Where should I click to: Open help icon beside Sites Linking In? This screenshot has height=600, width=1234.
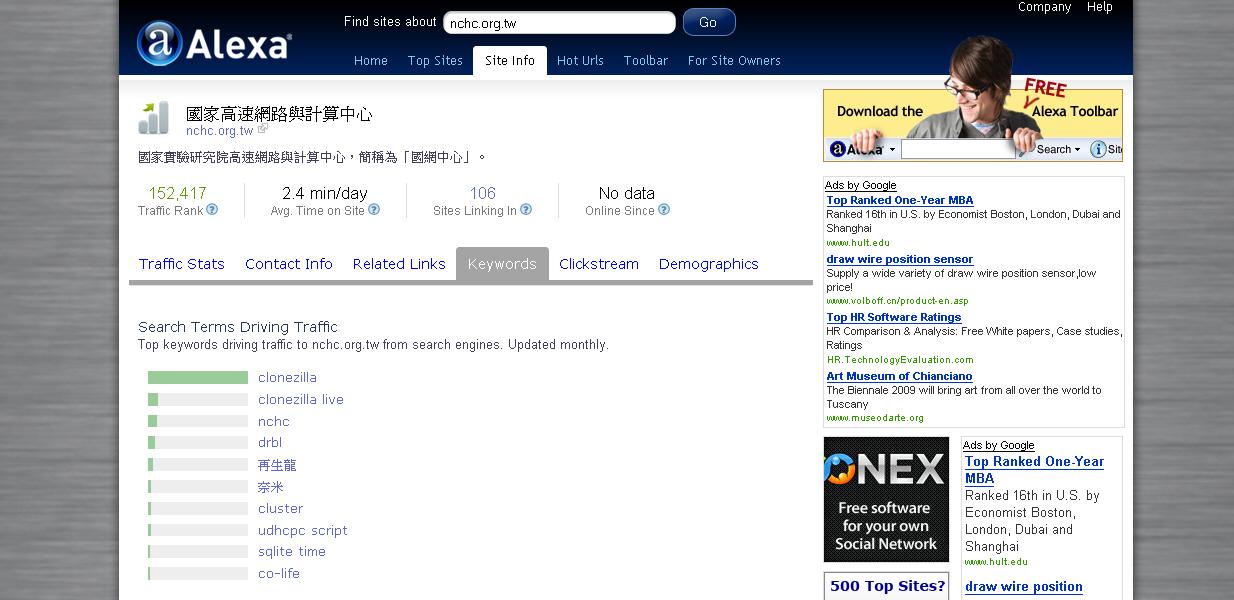click(526, 210)
